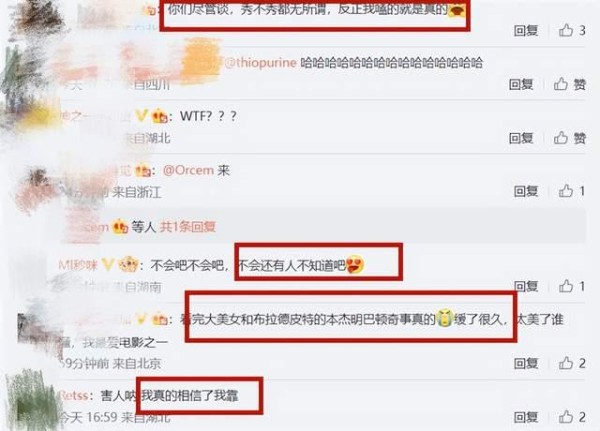Reply to the 本杰明巴顿奇事 comment
Viewport: 600px width, 431px height.
[x=526, y=363]
